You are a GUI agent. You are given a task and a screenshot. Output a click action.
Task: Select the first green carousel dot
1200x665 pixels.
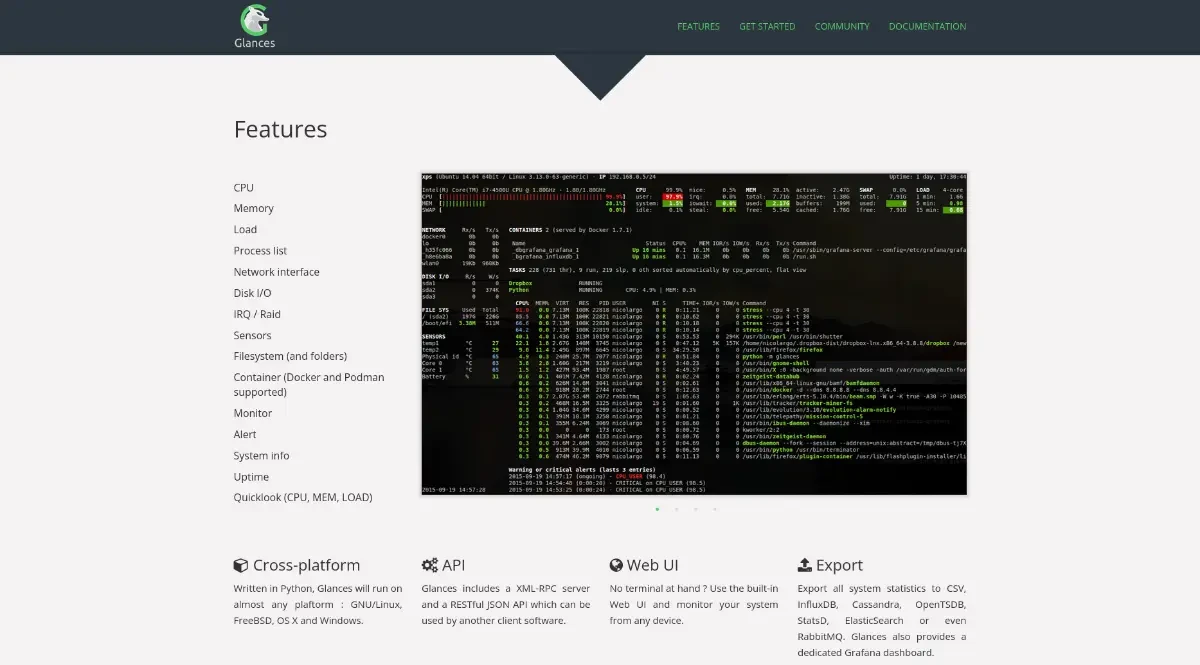(x=657, y=509)
